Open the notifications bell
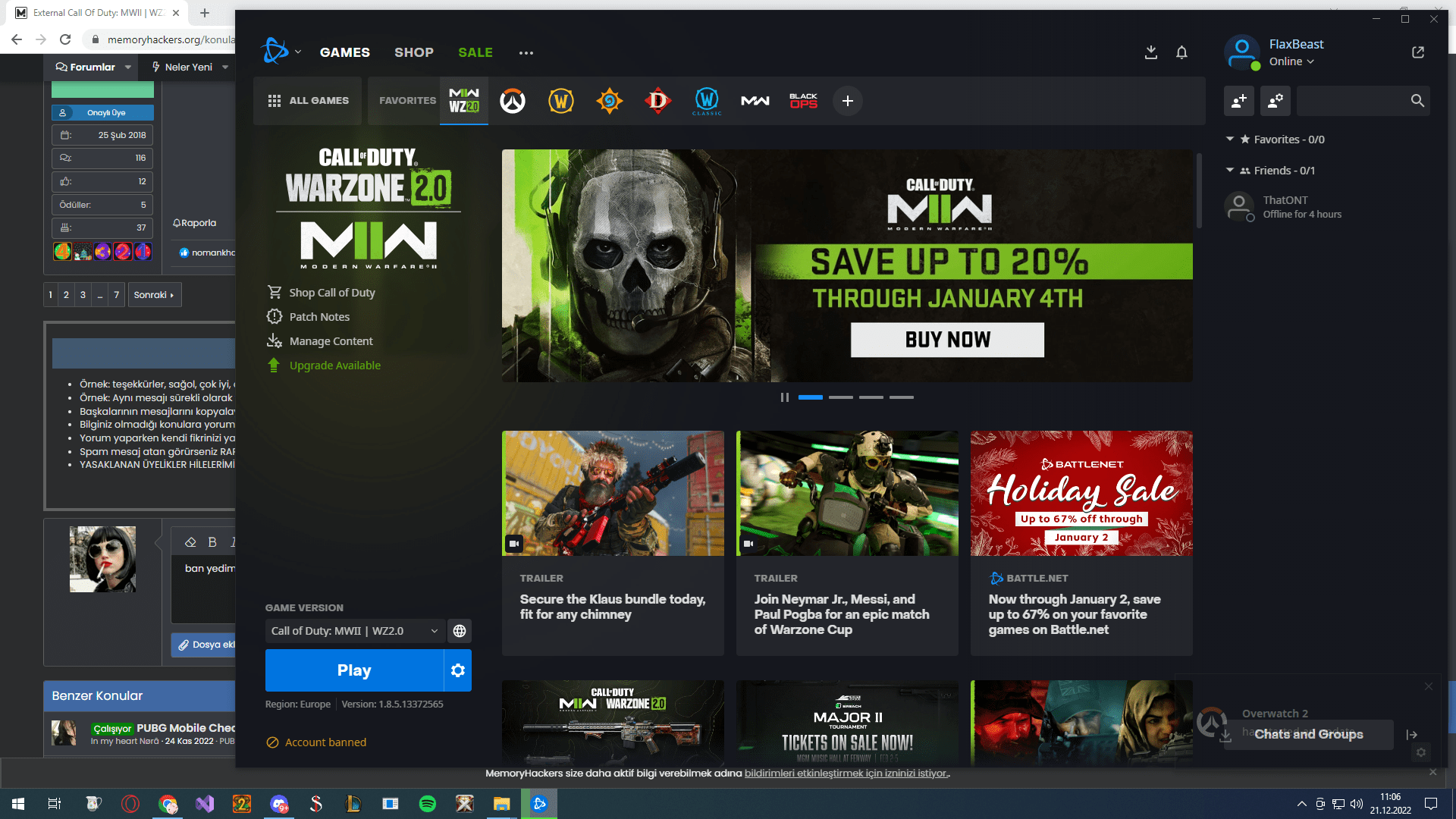Image resolution: width=1456 pixels, height=819 pixels. (1181, 52)
